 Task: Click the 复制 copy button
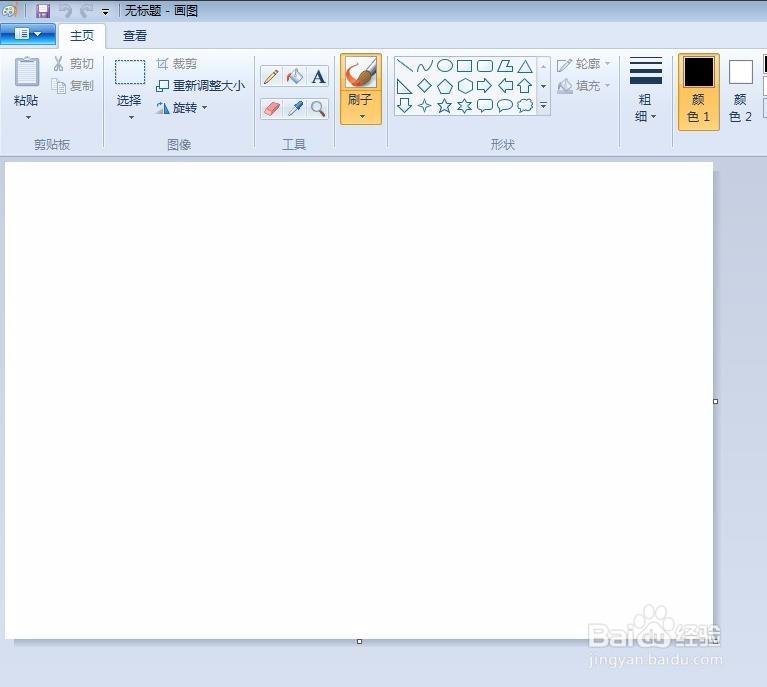tap(73, 86)
